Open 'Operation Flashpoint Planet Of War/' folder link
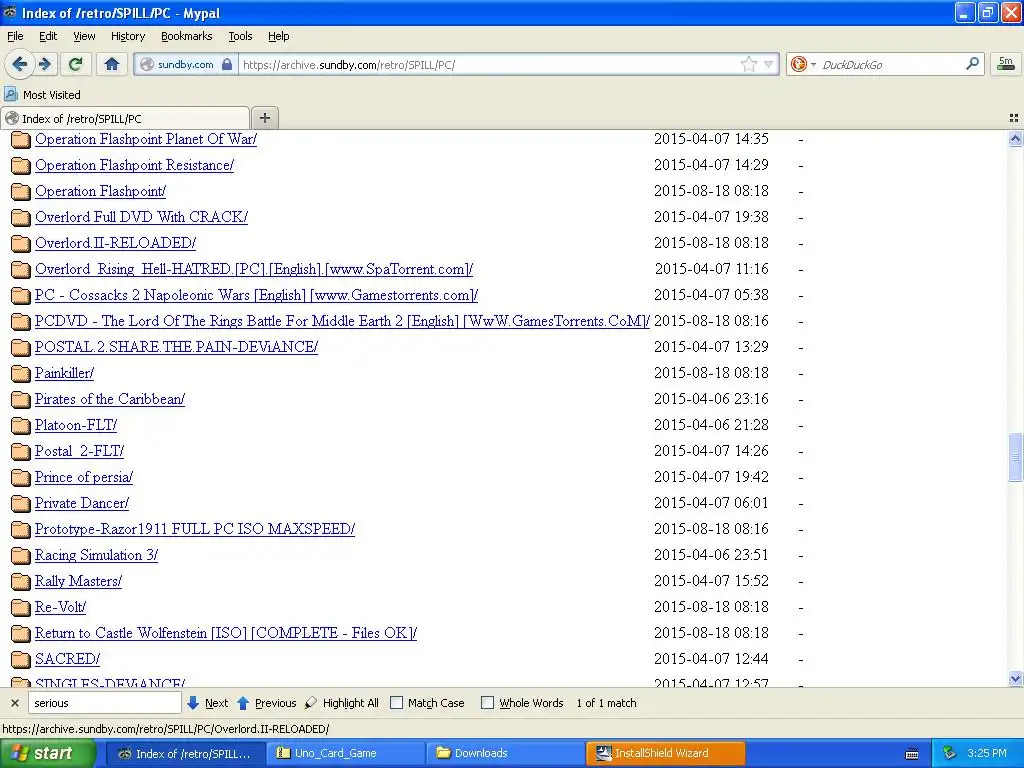1024x768 pixels. (146, 139)
